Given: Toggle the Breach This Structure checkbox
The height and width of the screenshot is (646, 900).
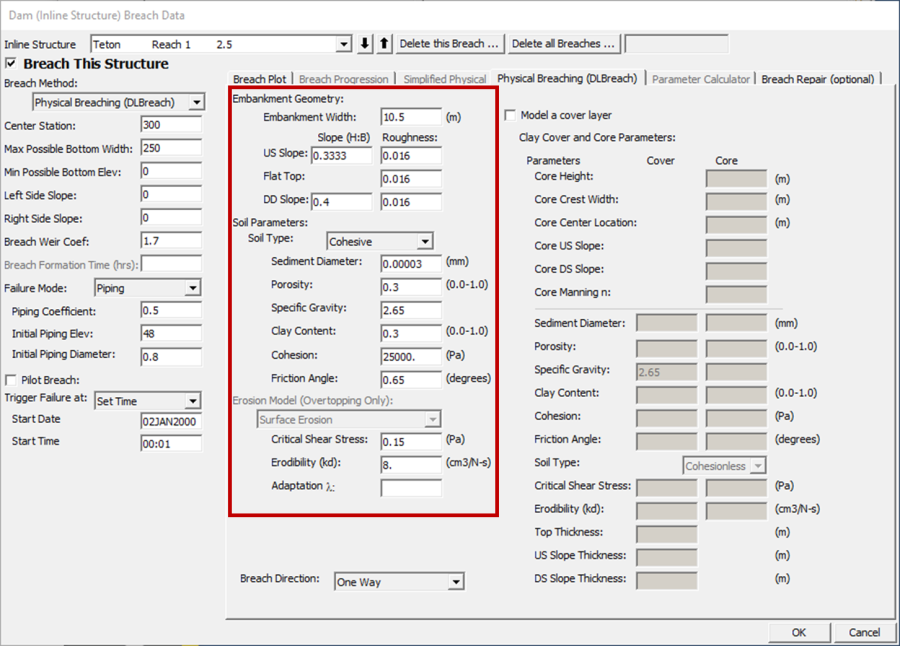Looking at the screenshot, I should click(11, 63).
